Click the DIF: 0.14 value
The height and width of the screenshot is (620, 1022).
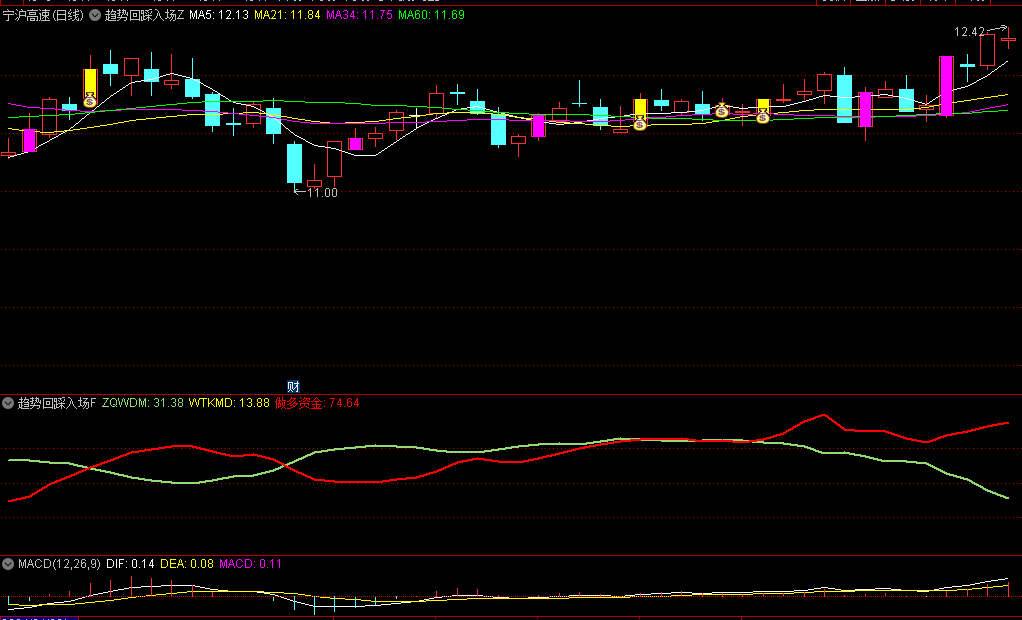coord(130,564)
